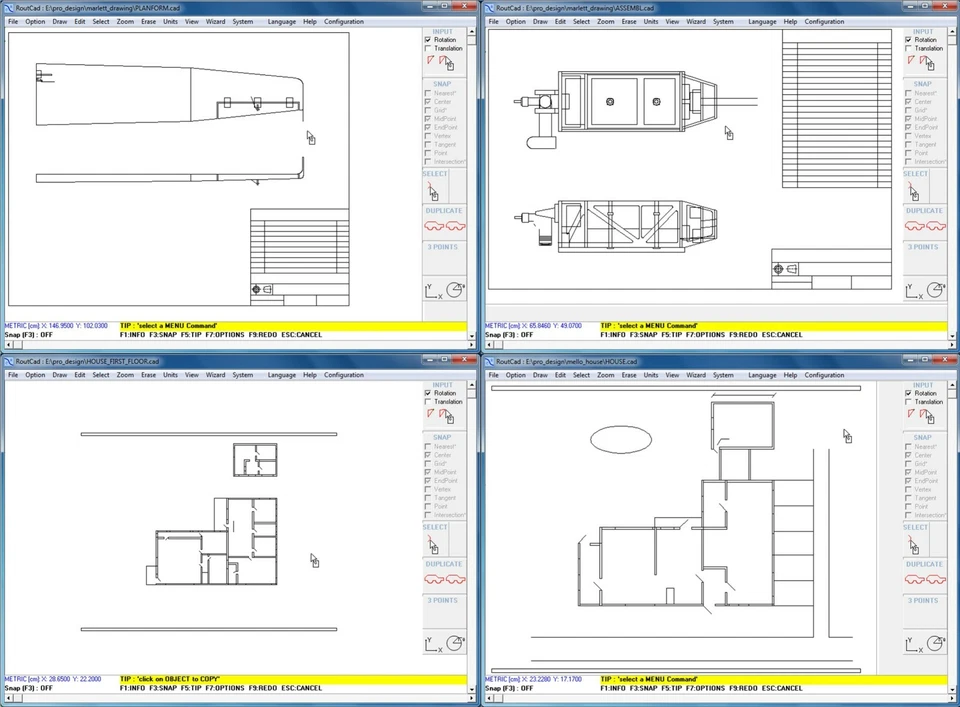Open the Draw menu in PLANFORM window

point(58,21)
